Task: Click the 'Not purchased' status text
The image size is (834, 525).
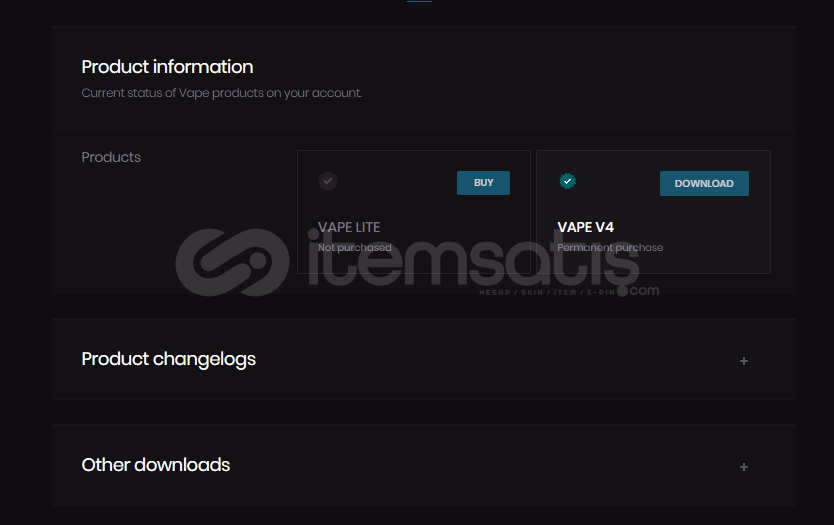Action: pos(354,247)
